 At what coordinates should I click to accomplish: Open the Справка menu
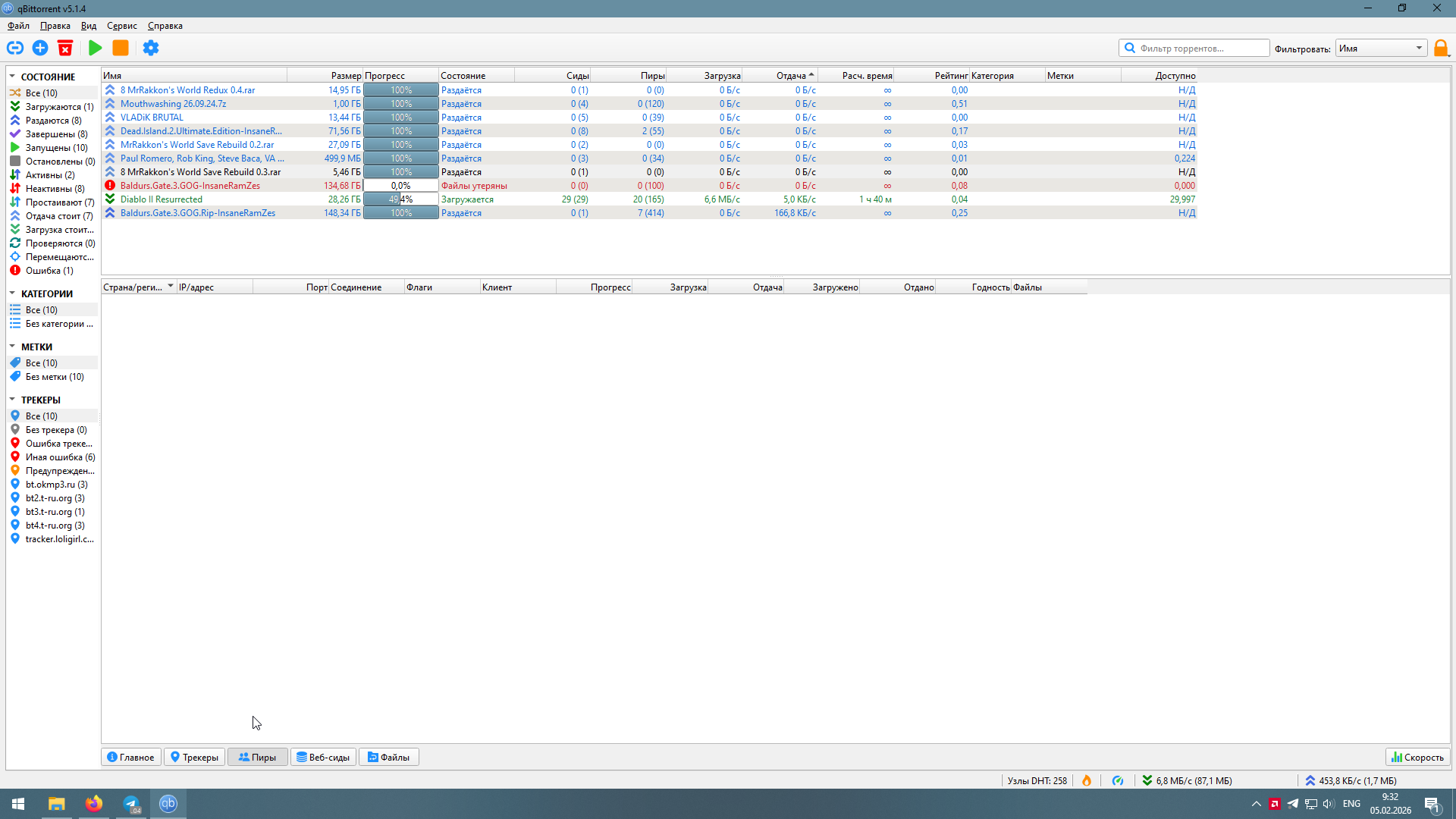(165, 26)
